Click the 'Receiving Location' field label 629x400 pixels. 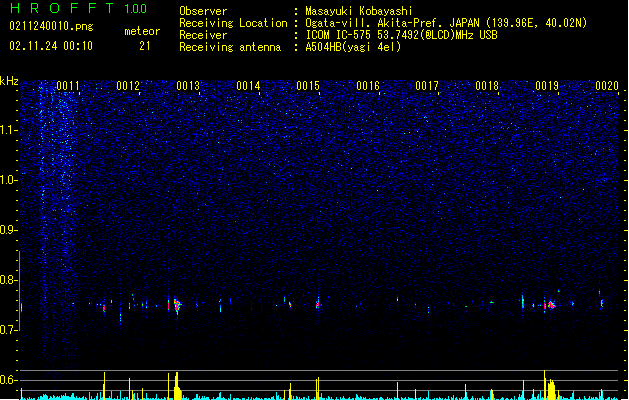(233, 23)
